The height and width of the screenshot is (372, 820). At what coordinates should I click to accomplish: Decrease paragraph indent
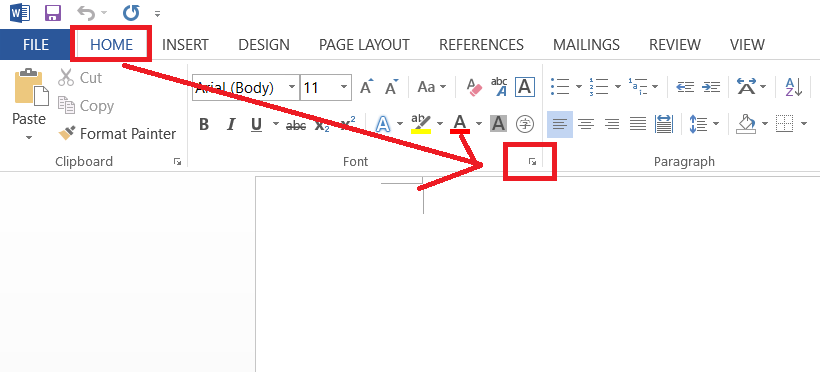point(685,87)
